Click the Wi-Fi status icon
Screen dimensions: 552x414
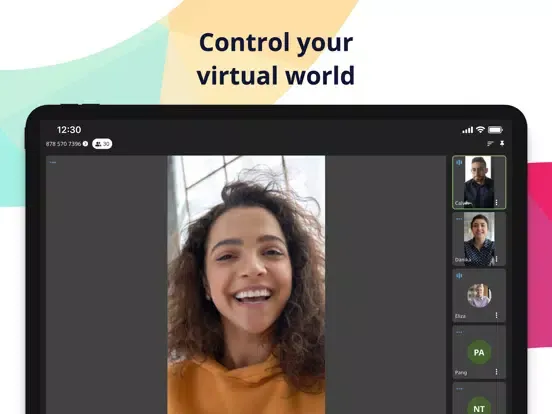coord(481,130)
